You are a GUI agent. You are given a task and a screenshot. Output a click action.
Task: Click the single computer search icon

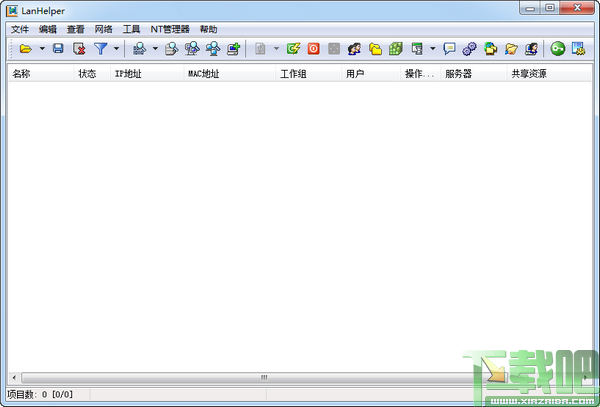tap(192, 49)
